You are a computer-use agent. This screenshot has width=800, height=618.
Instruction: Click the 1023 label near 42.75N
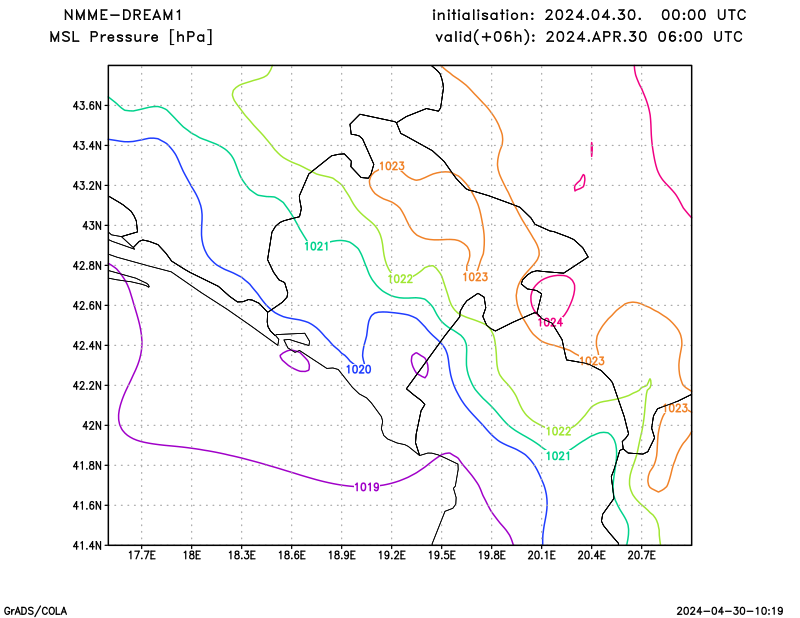coord(476,277)
